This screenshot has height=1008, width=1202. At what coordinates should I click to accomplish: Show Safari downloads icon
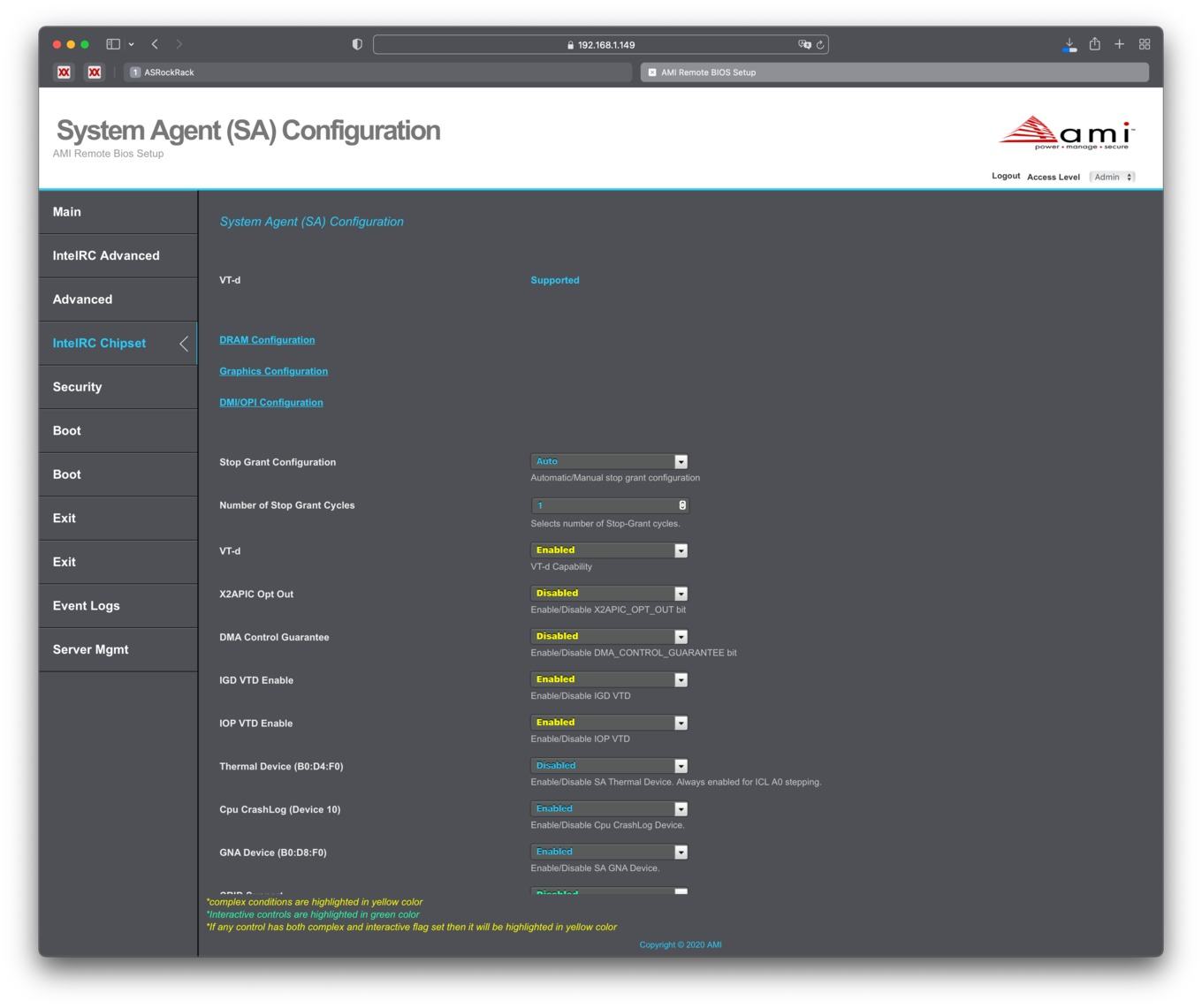click(x=1069, y=44)
